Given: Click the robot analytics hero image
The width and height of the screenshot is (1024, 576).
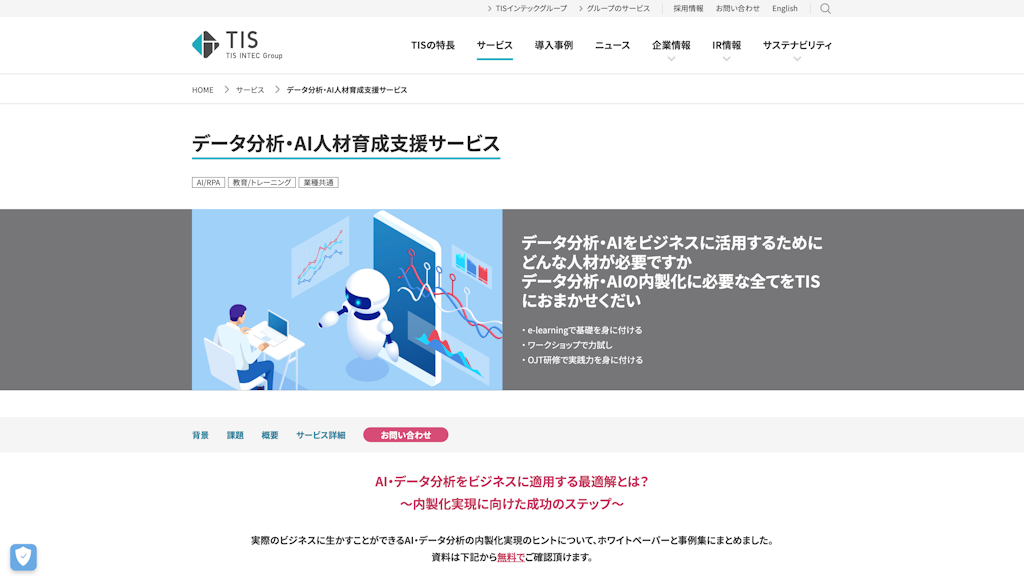Looking at the screenshot, I should (347, 300).
